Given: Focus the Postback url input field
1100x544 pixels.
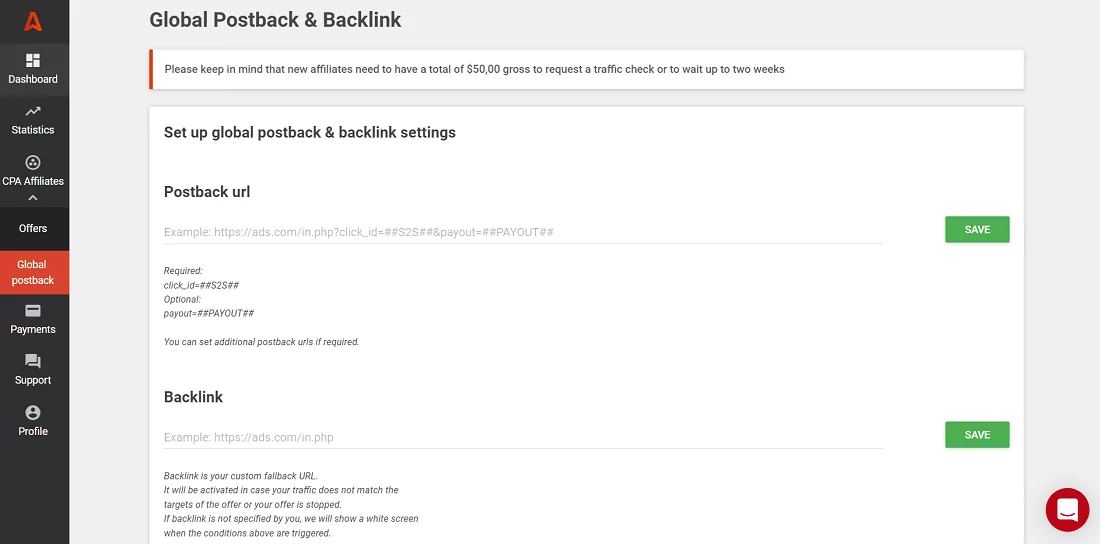Looking at the screenshot, I should click(x=523, y=232).
